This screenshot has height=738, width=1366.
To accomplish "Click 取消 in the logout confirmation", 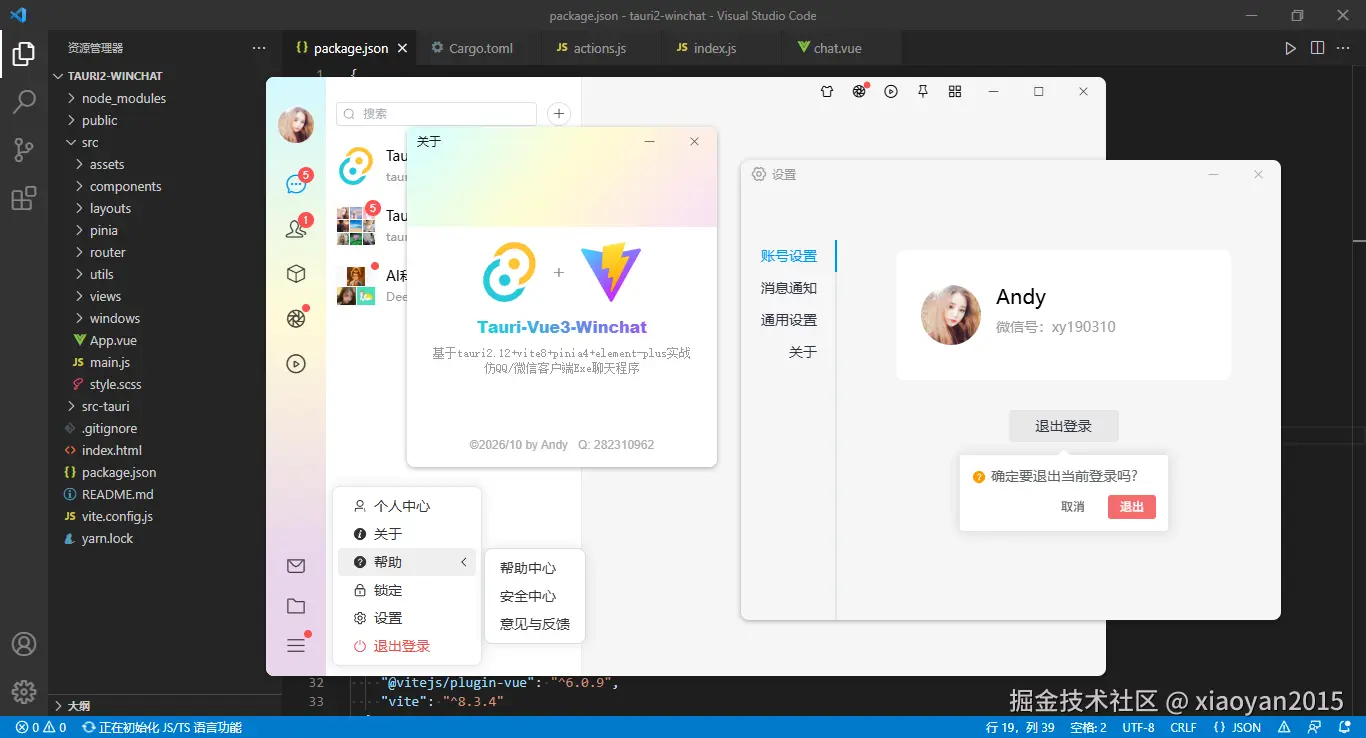I will click(x=1073, y=507).
